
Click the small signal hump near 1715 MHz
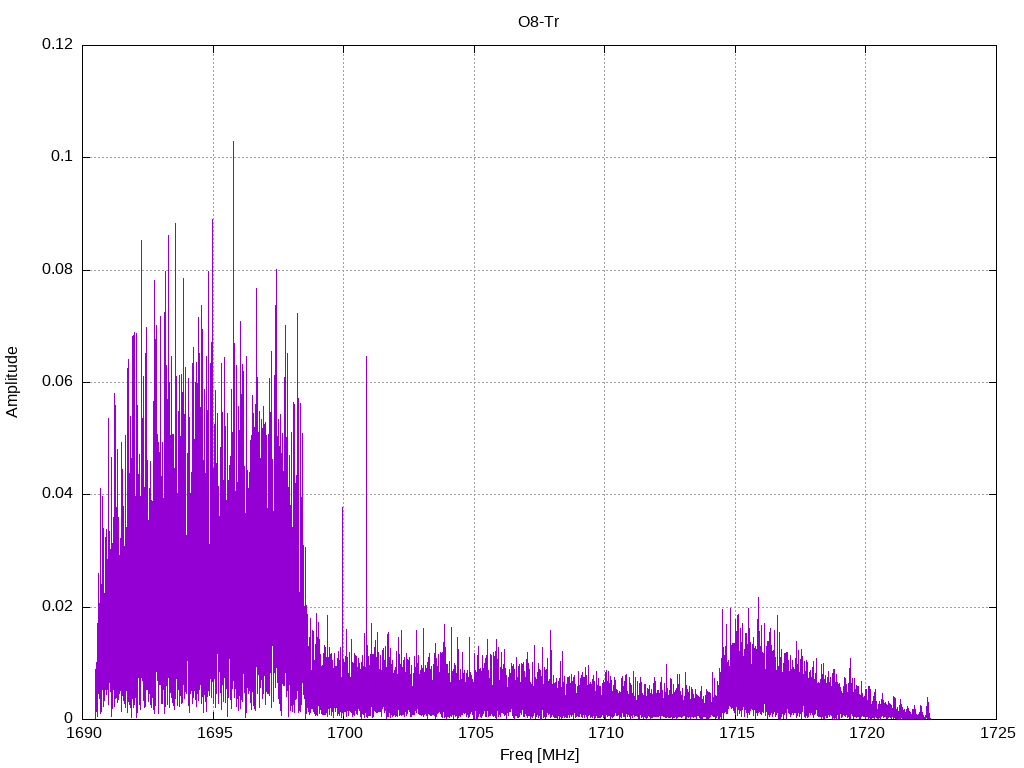click(760, 660)
